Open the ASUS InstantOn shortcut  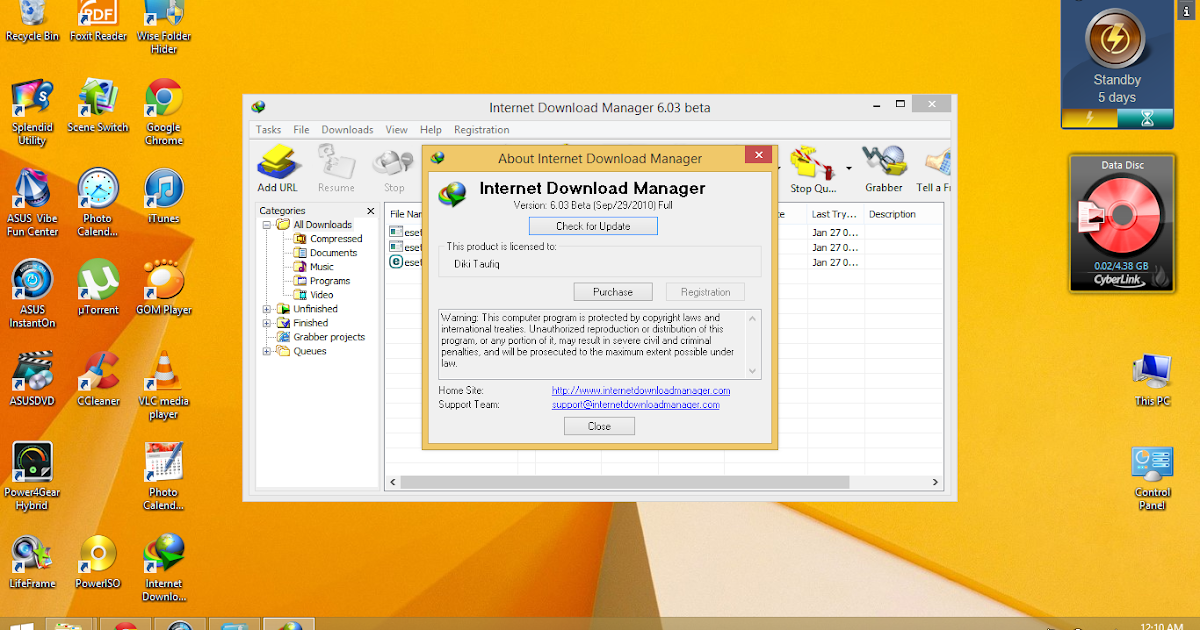(32, 294)
